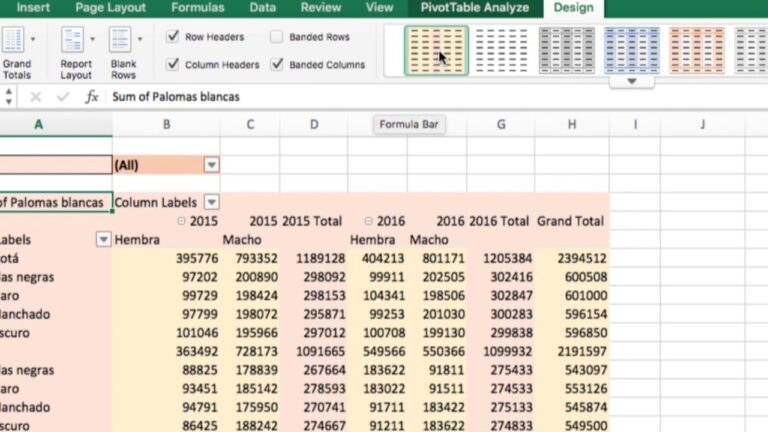768x432 pixels.
Task: Select the orange PivotTable style swatch
Action: click(x=696, y=50)
